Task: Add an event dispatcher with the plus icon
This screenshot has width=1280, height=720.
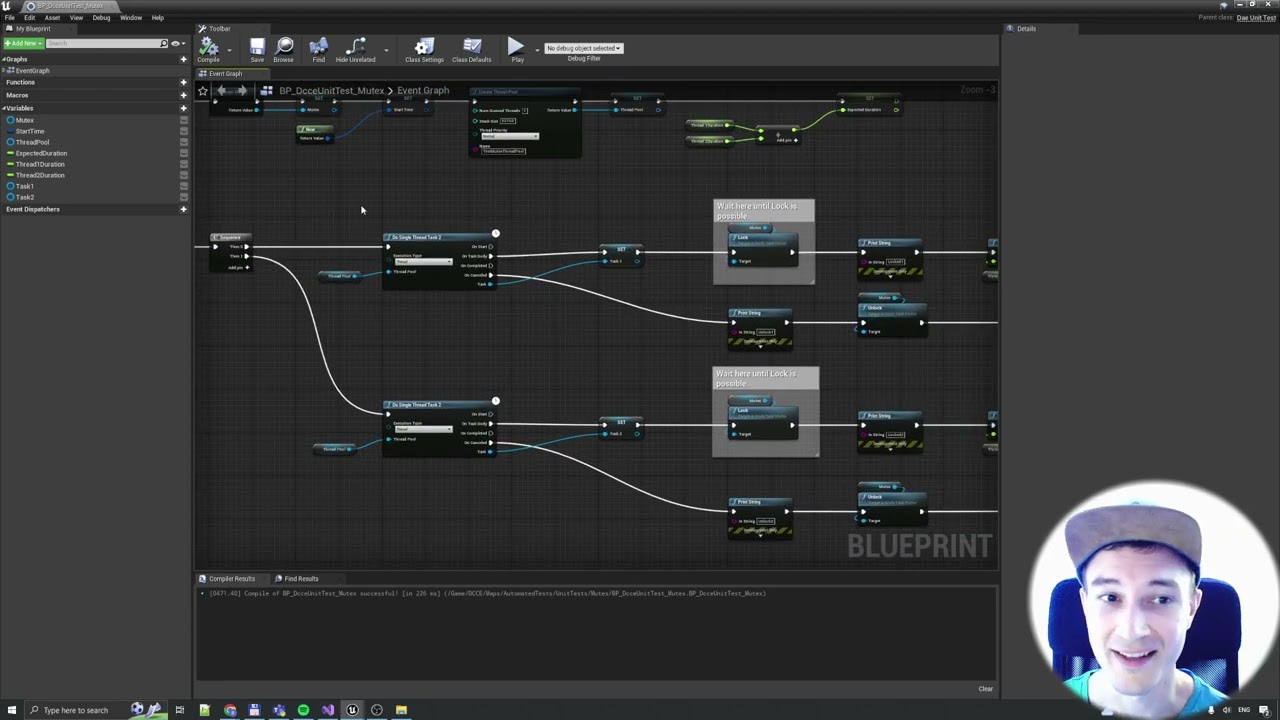Action: [183, 209]
